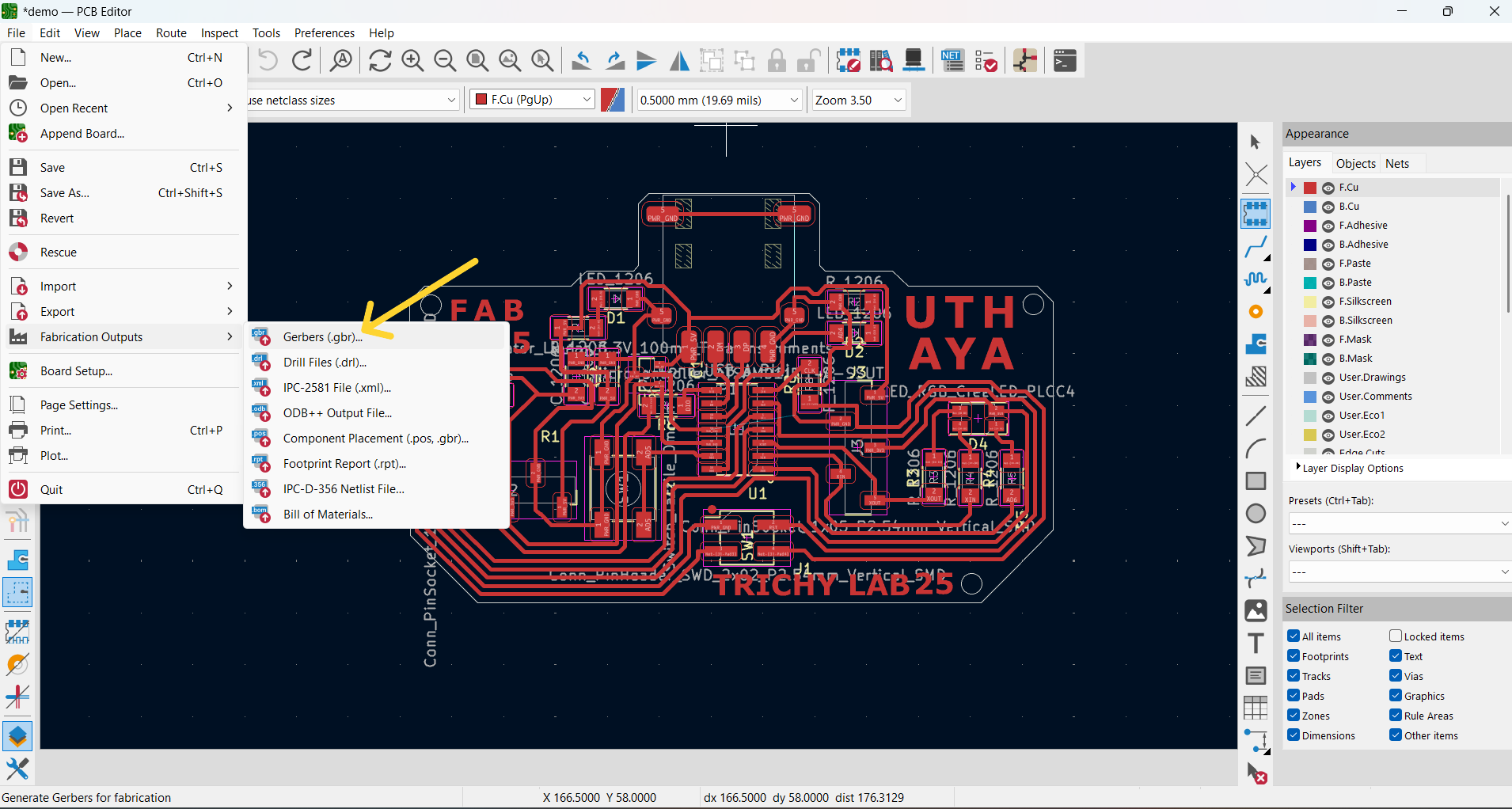The image size is (1512, 809).
Task: Click the F.Cu red color swatch
Action: (x=1310, y=188)
